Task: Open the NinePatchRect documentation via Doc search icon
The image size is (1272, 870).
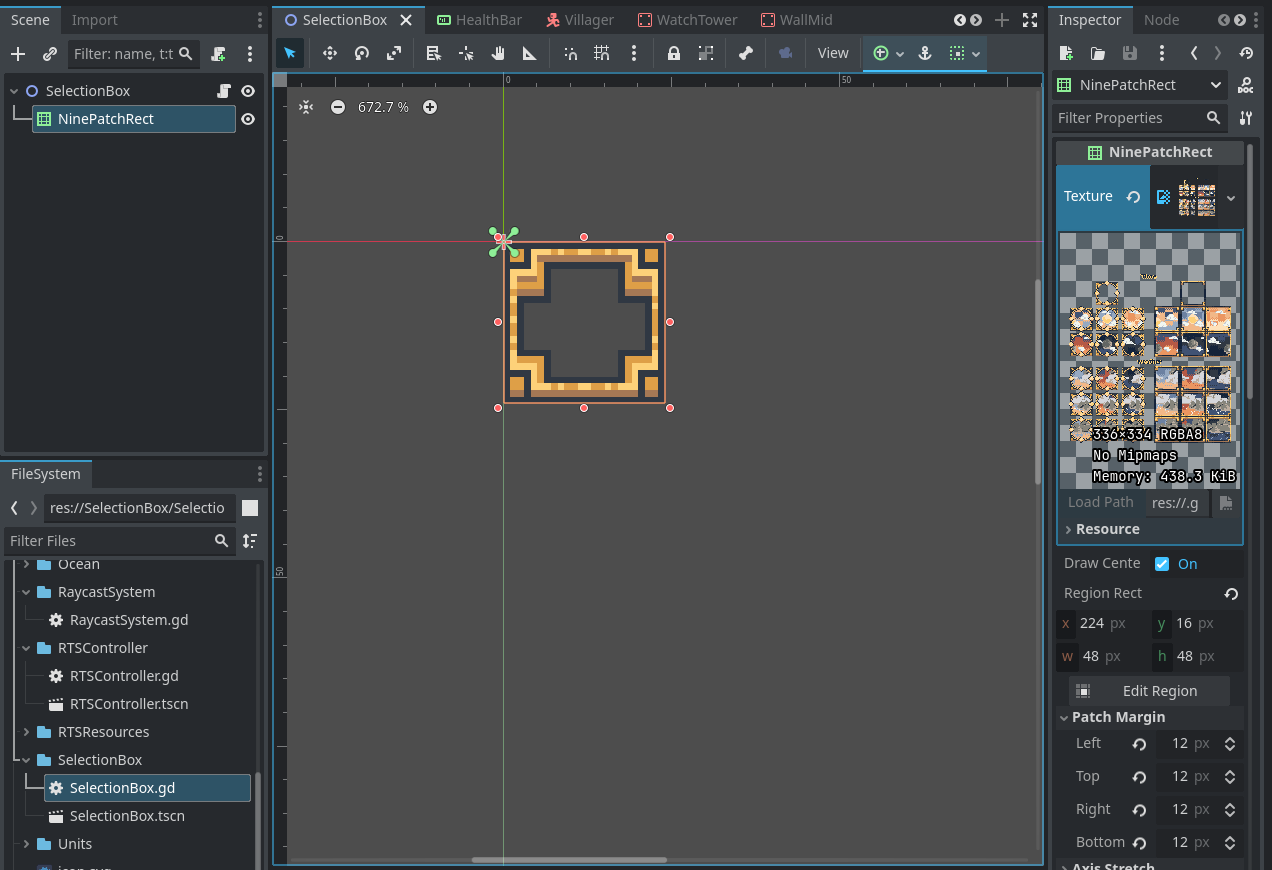Action: pyautogui.click(x=1247, y=85)
